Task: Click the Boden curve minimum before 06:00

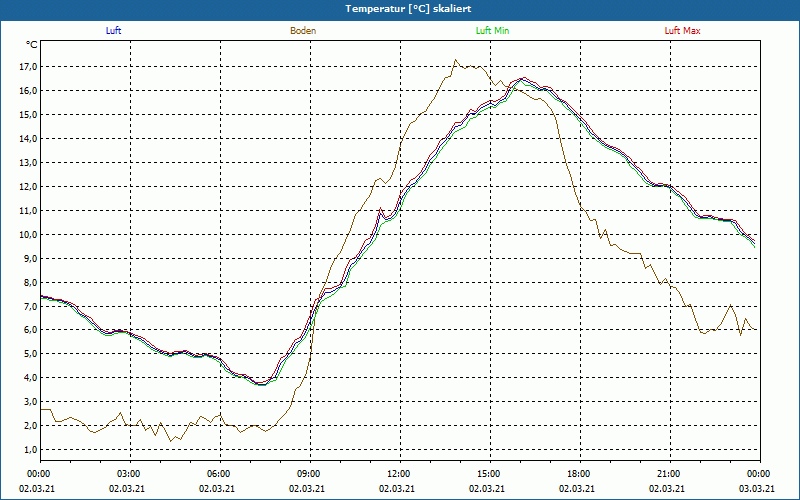Action: click(x=170, y=441)
